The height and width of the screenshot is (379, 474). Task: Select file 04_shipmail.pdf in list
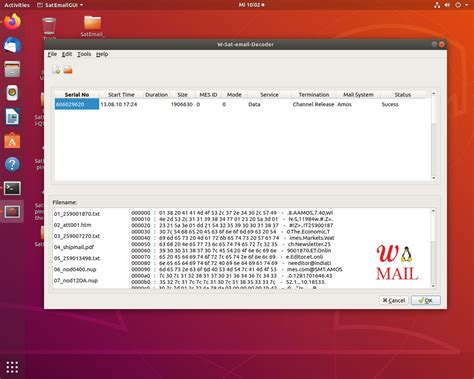tap(74, 247)
